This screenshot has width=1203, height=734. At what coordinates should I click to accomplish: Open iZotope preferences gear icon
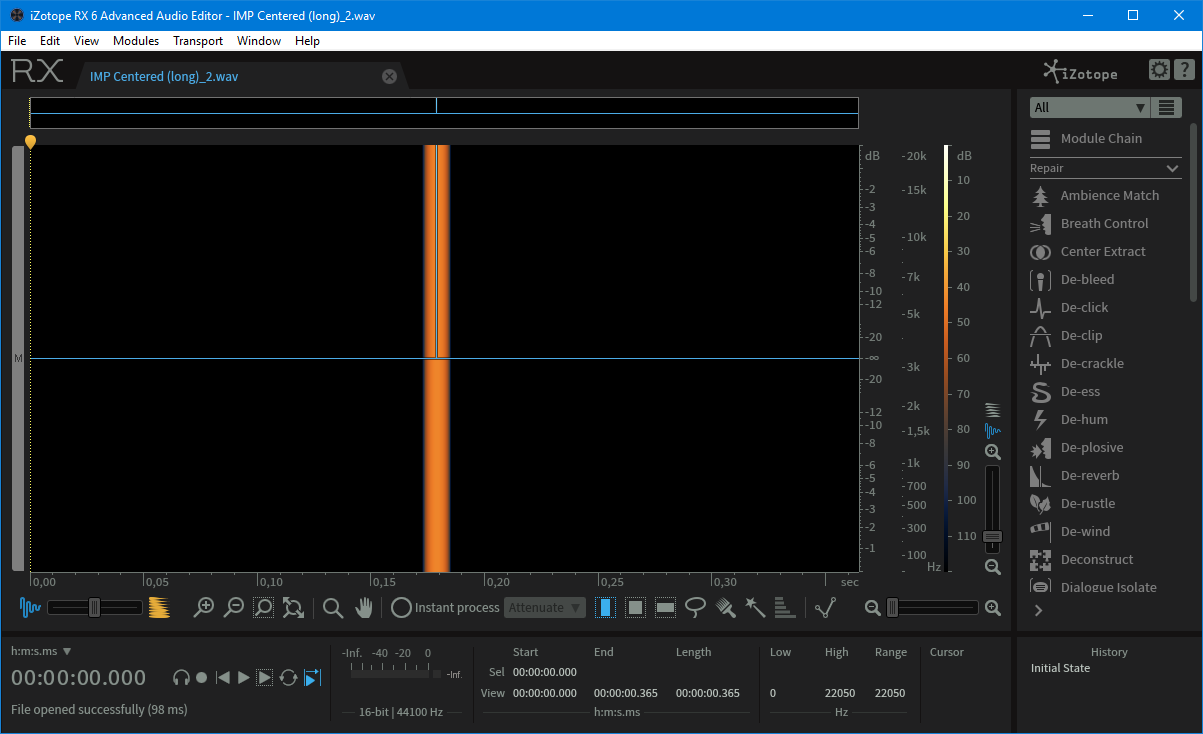tap(1159, 69)
